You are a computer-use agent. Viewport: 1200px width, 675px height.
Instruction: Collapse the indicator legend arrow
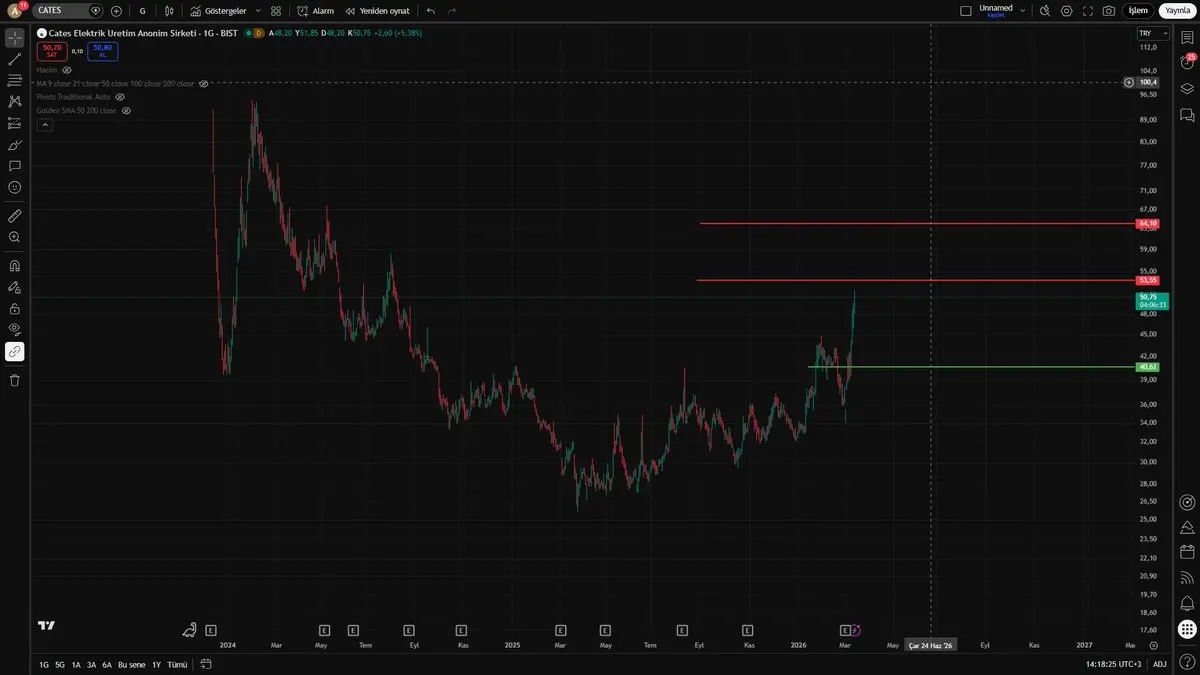pos(44,125)
